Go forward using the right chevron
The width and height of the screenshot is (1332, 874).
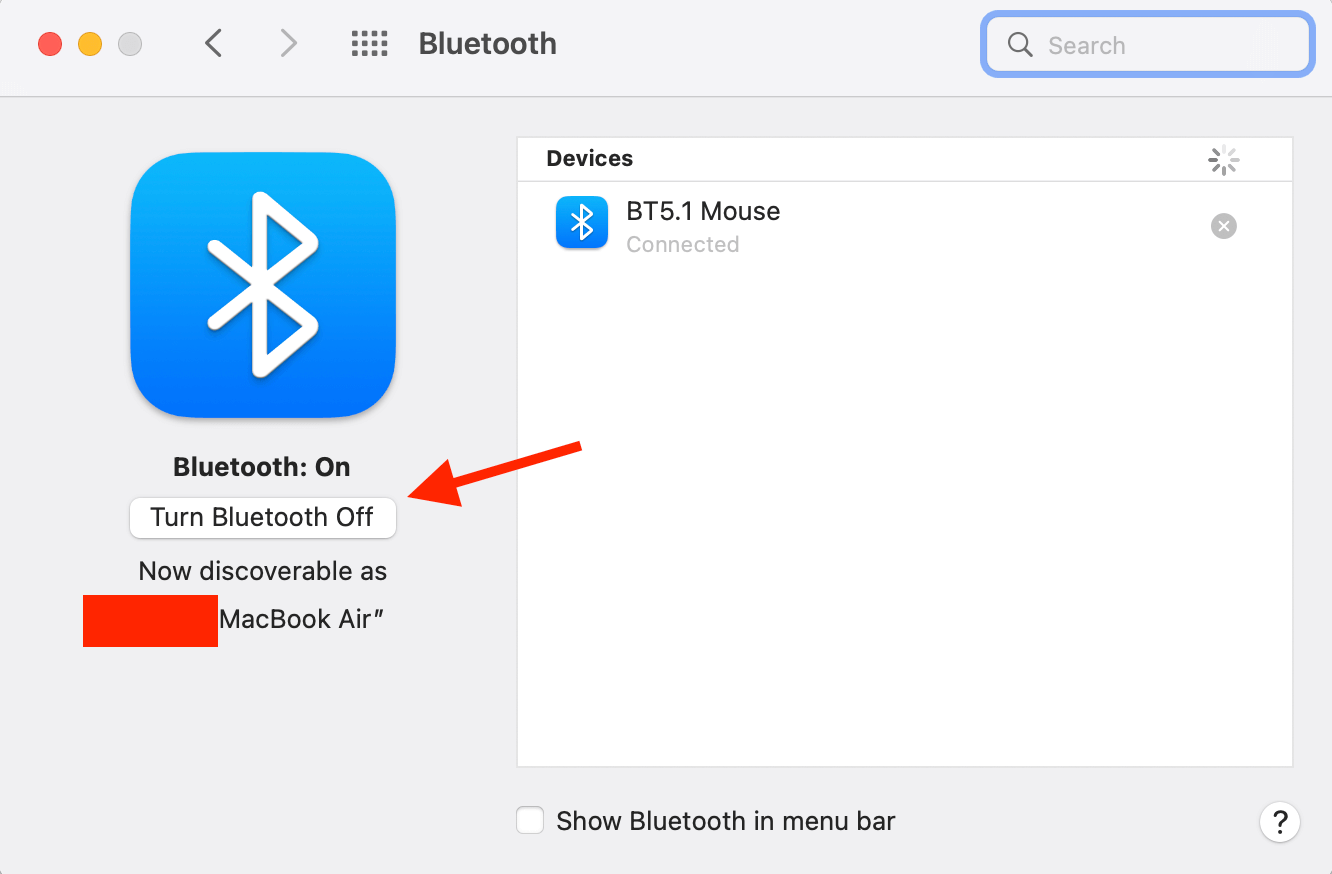tap(288, 43)
